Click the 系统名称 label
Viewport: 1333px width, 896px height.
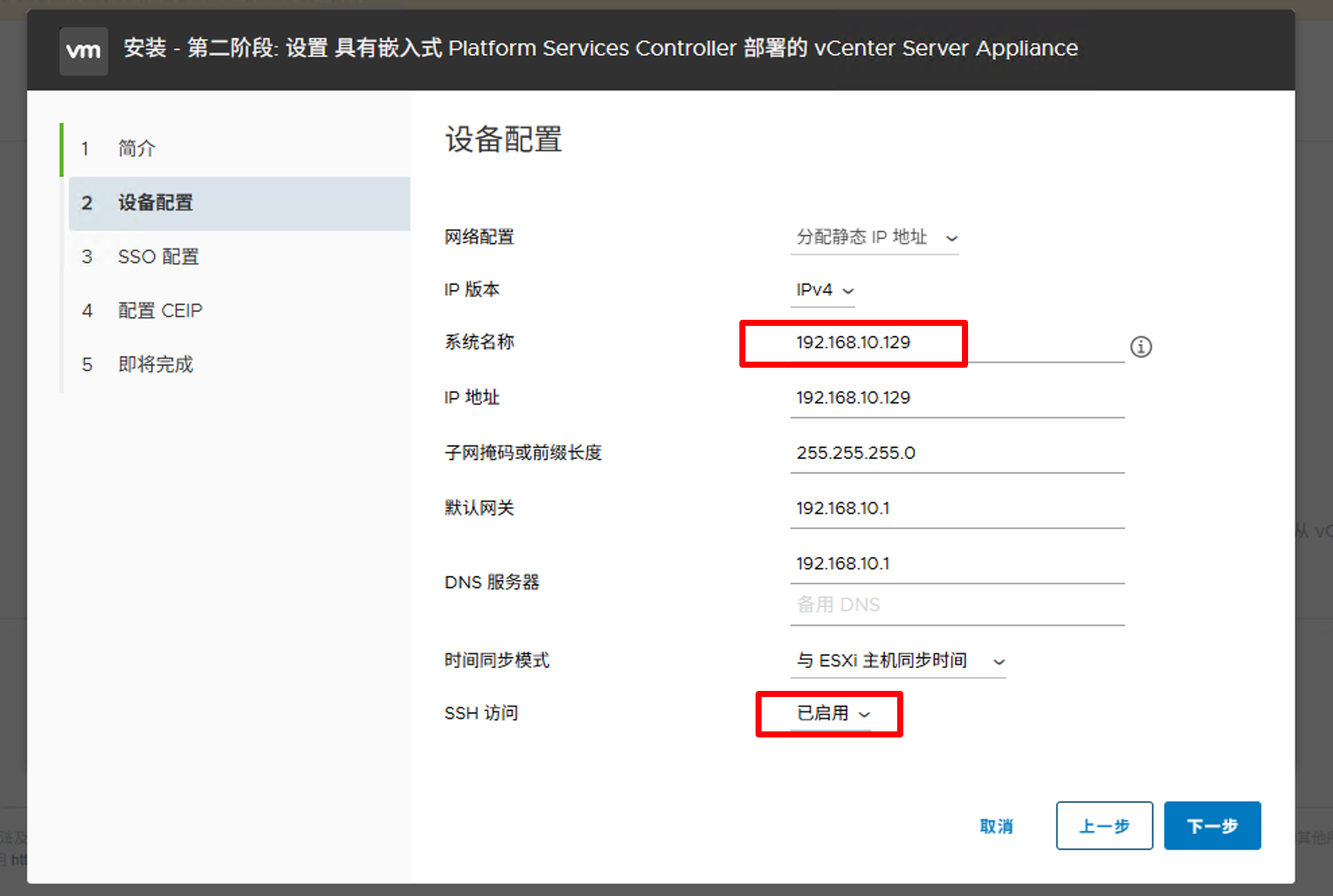pos(479,342)
